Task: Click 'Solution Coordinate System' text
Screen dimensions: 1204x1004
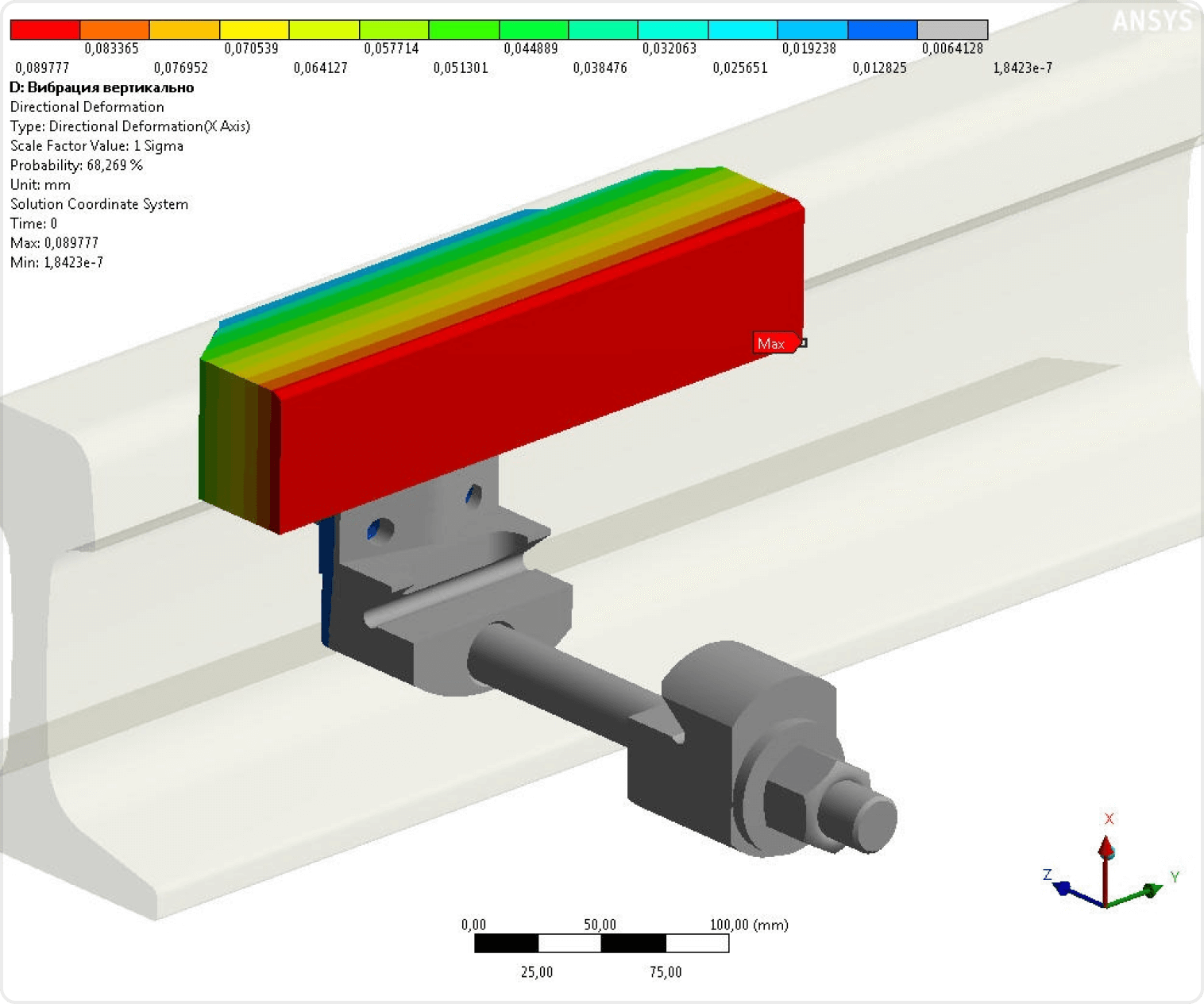Action: click(99, 204)
